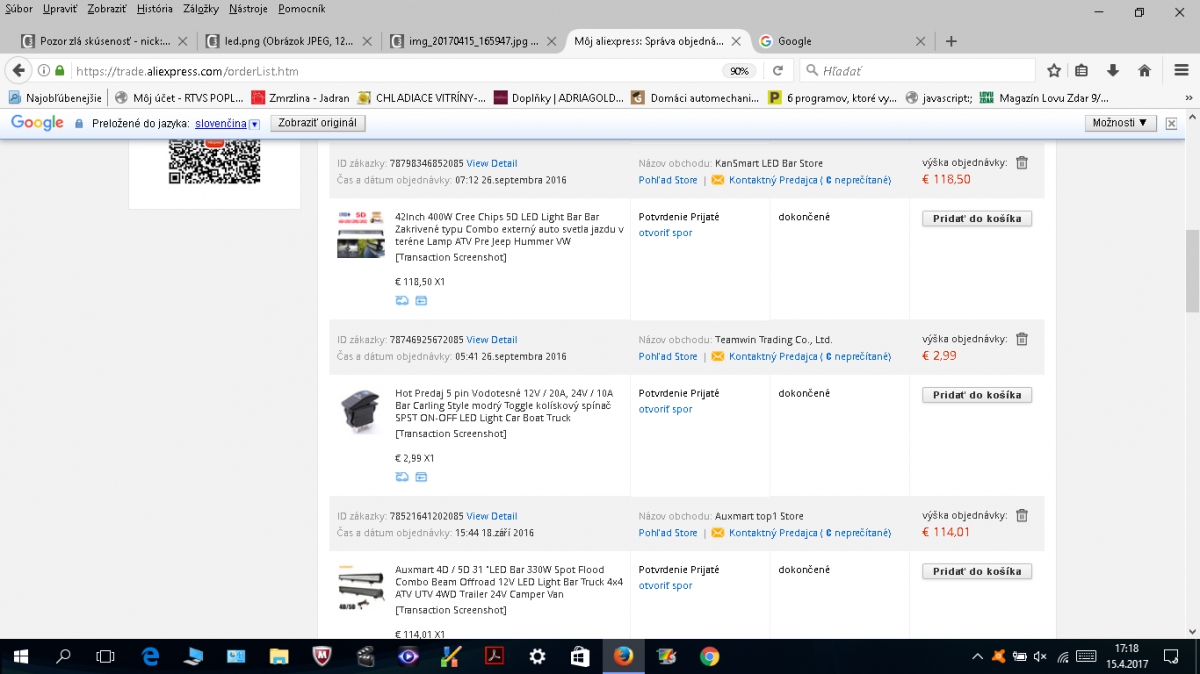Open the Súbor menu
The height and width of the screenshot is (674, 1200).
click(19, 9)
